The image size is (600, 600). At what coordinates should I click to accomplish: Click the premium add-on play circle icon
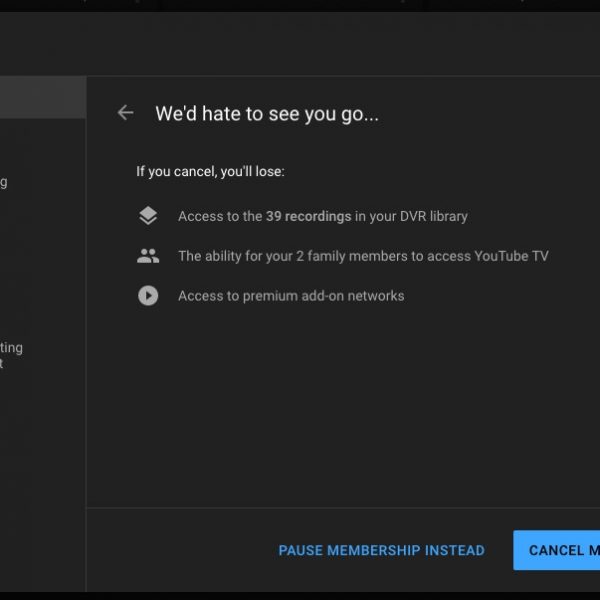pos(148,296)
